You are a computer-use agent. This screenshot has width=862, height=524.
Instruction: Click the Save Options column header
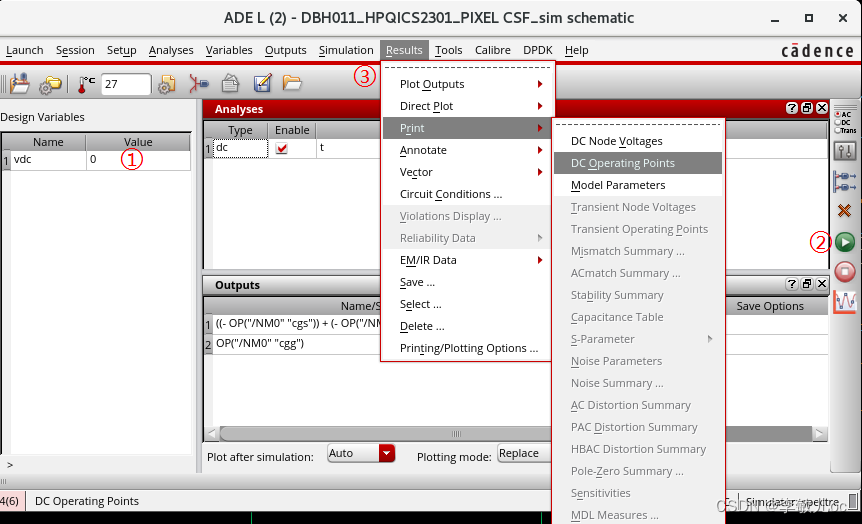click(770, 306)
